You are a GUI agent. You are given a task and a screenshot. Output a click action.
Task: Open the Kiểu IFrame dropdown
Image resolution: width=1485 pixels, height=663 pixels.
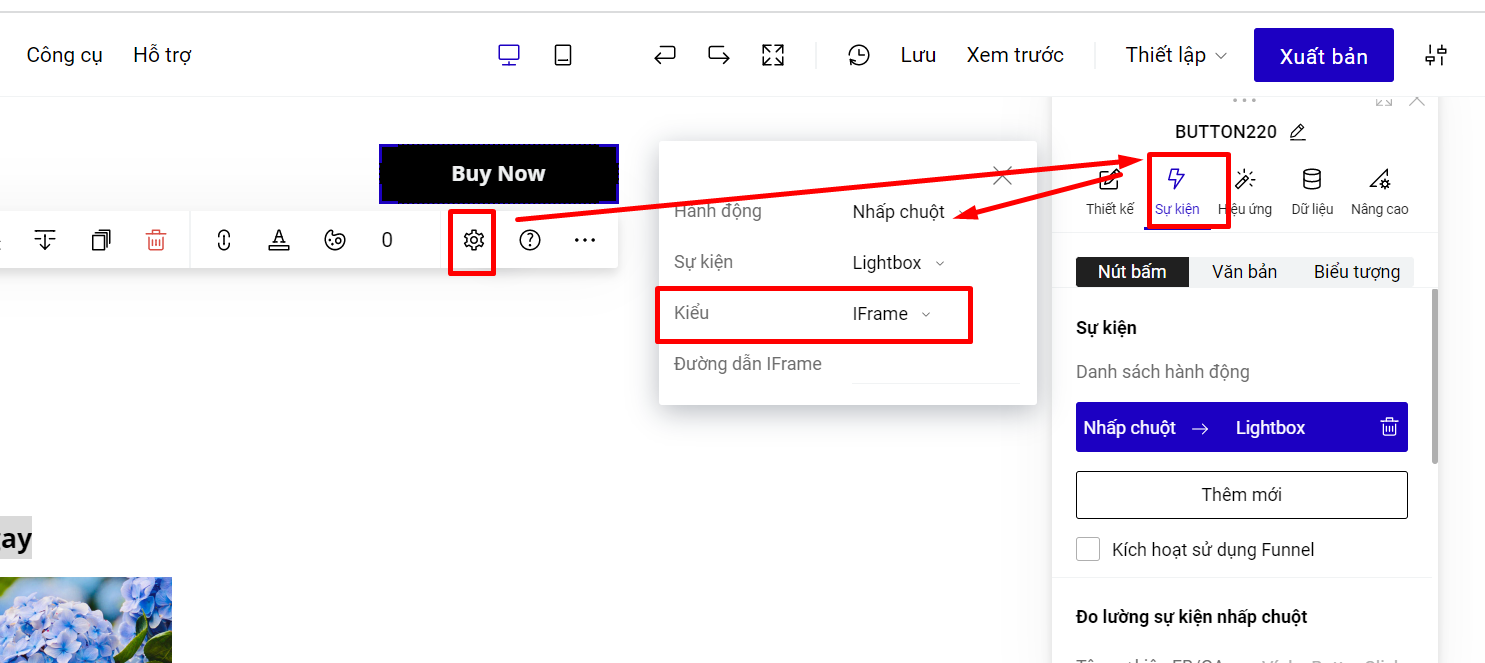pos(891,314)
